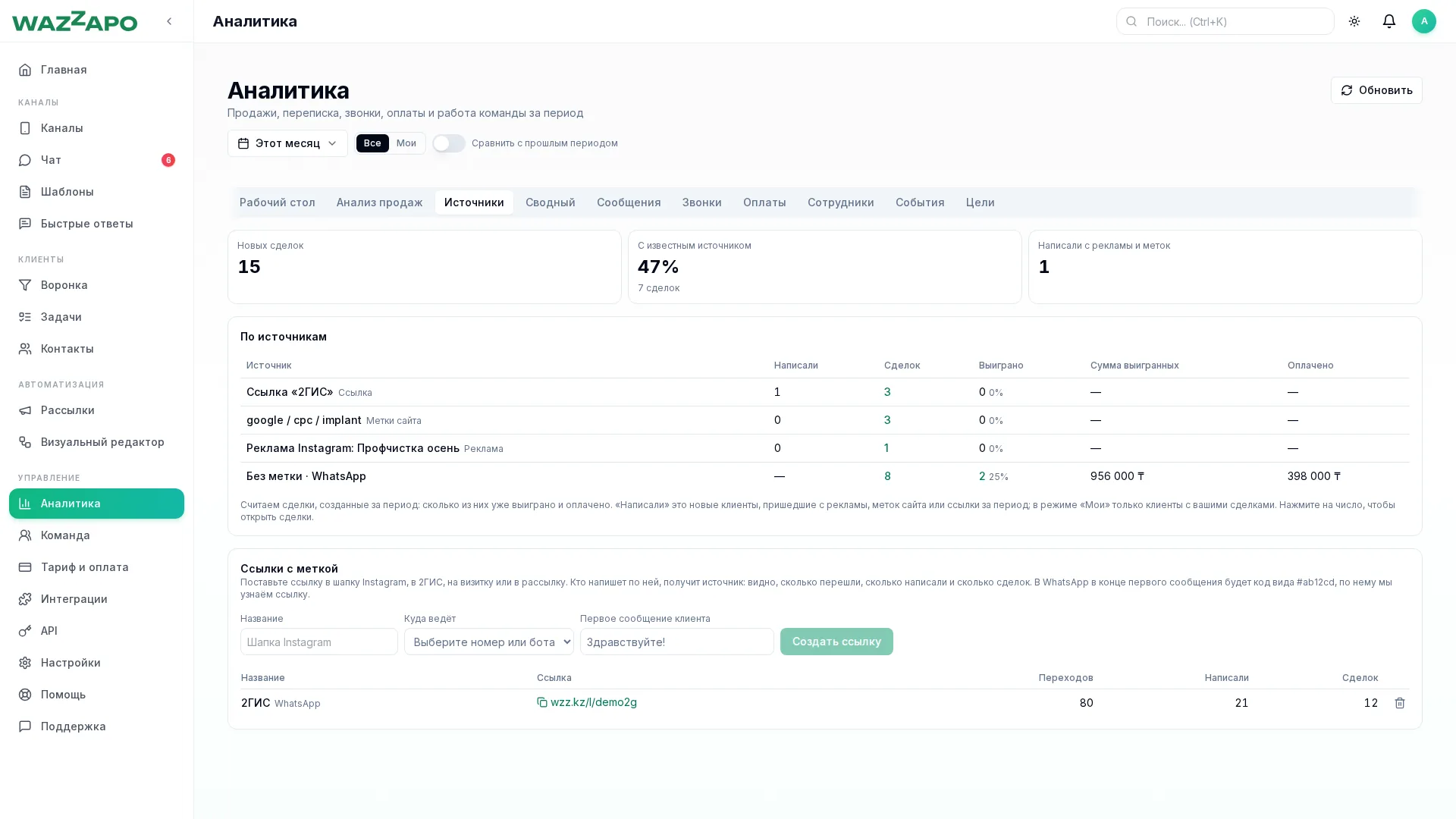Open the 3 deals for Ссылка «2ГИС»

pos(887,392)
